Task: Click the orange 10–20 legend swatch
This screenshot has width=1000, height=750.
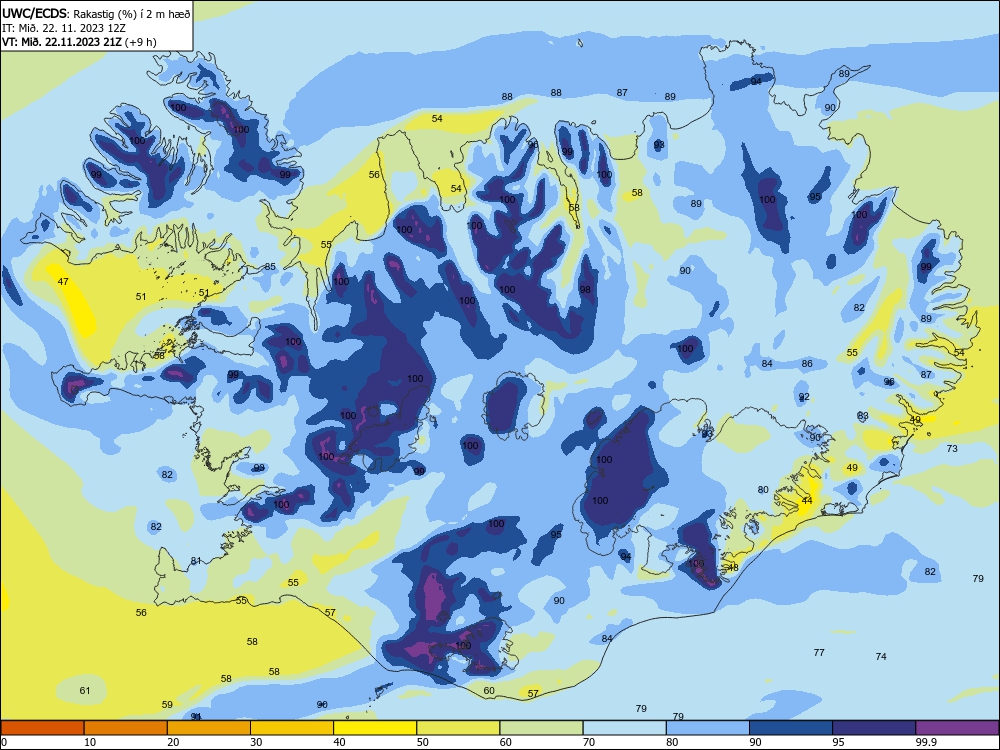Action: tap(126, 728)
